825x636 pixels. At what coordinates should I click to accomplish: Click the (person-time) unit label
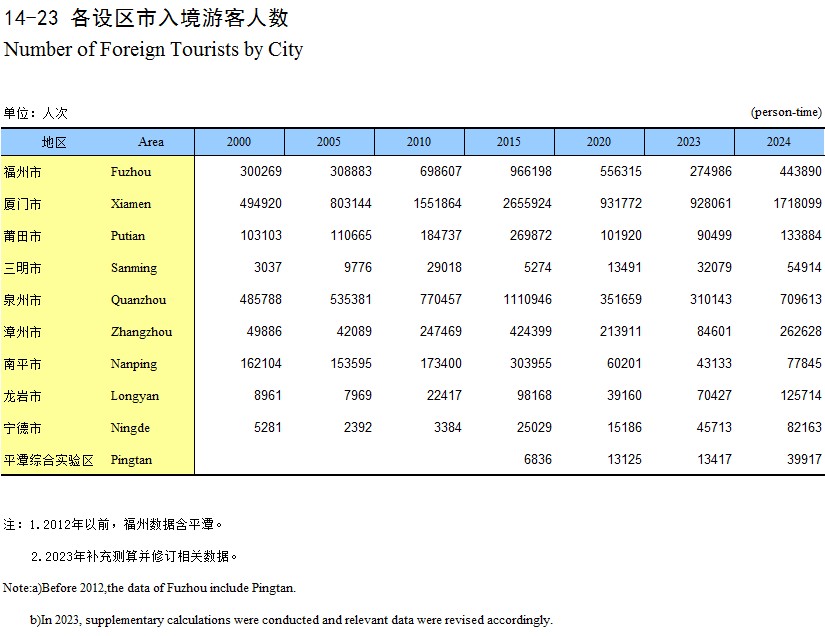click(x=786, y=113)
